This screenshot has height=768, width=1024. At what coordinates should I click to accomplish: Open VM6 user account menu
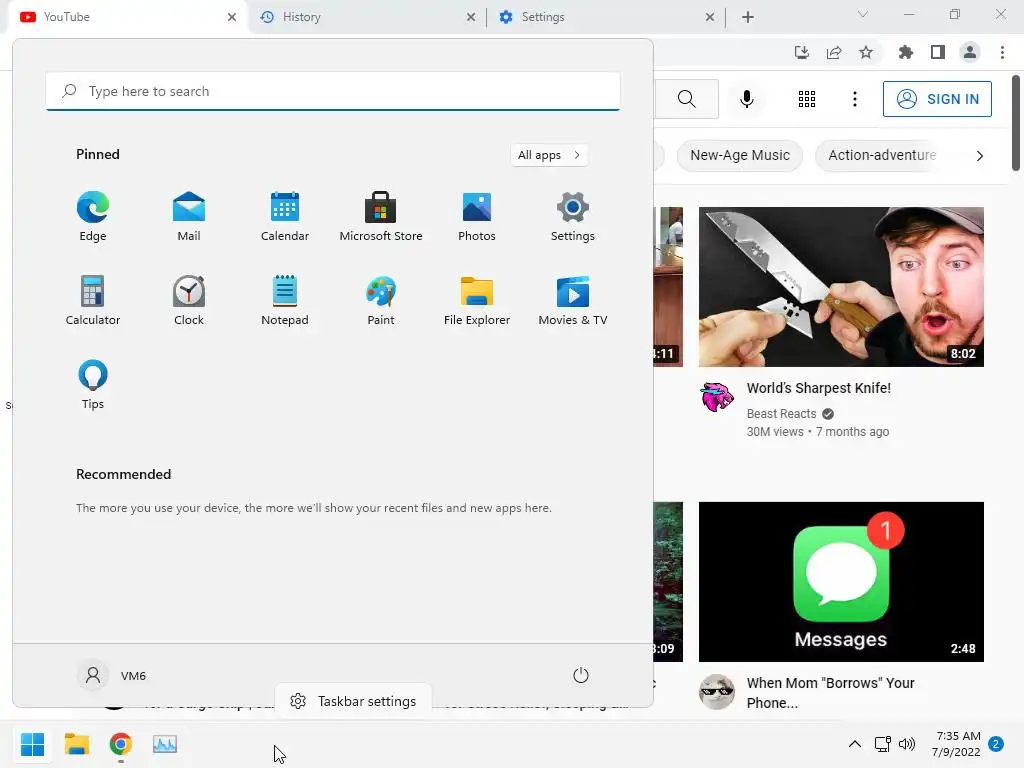(x=112, y=675)
